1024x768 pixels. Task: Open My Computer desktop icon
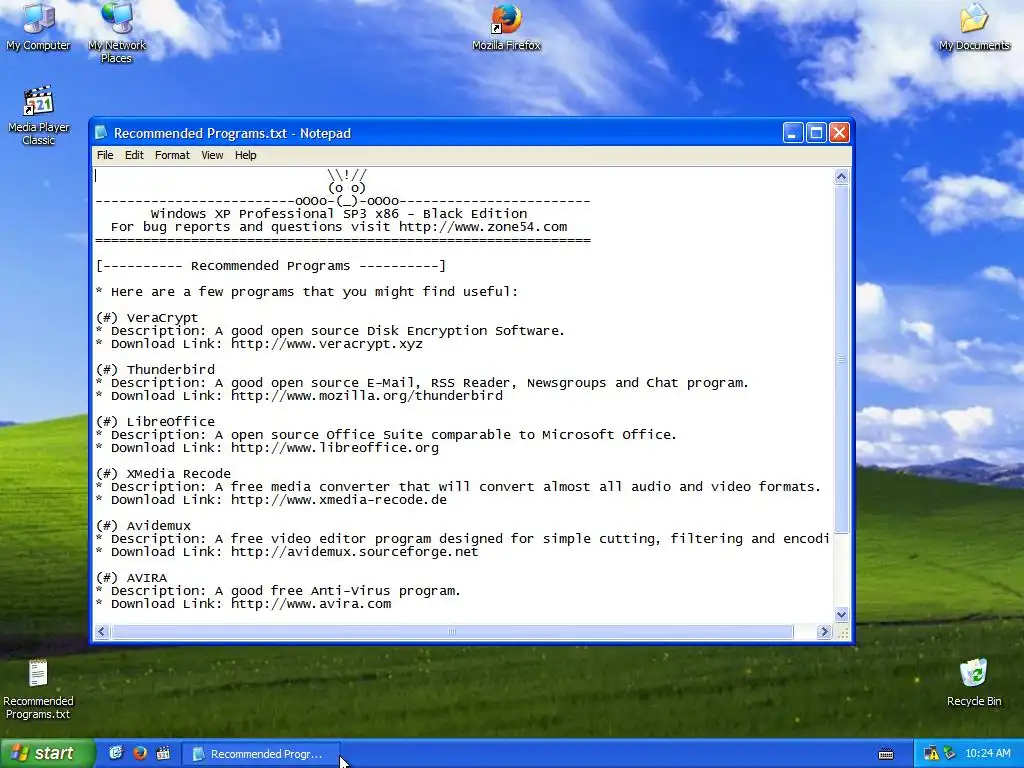(38, 26)
